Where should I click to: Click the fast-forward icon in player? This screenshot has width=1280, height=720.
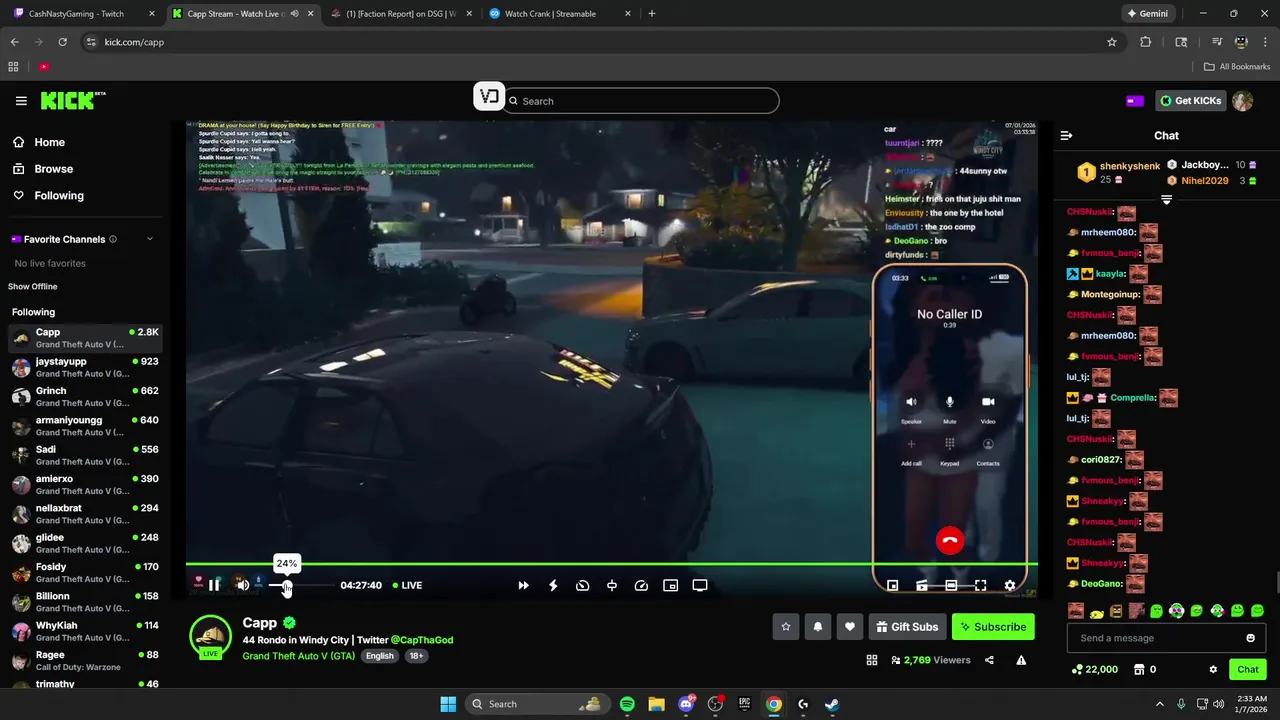[x=523, y=585]
